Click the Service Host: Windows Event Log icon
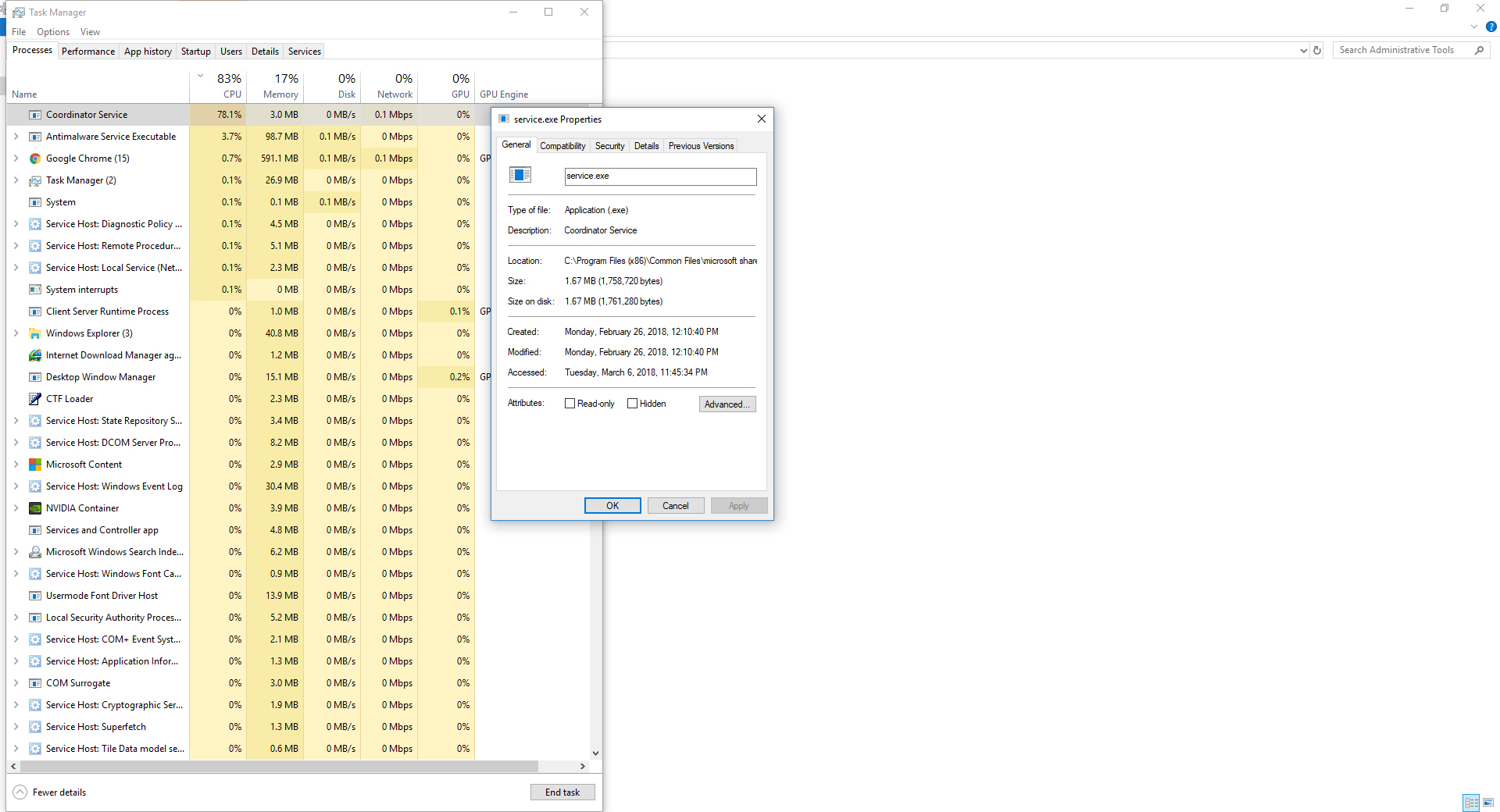Image resolution: width=1500 pixels, height=812 pixels. point(35,486)
